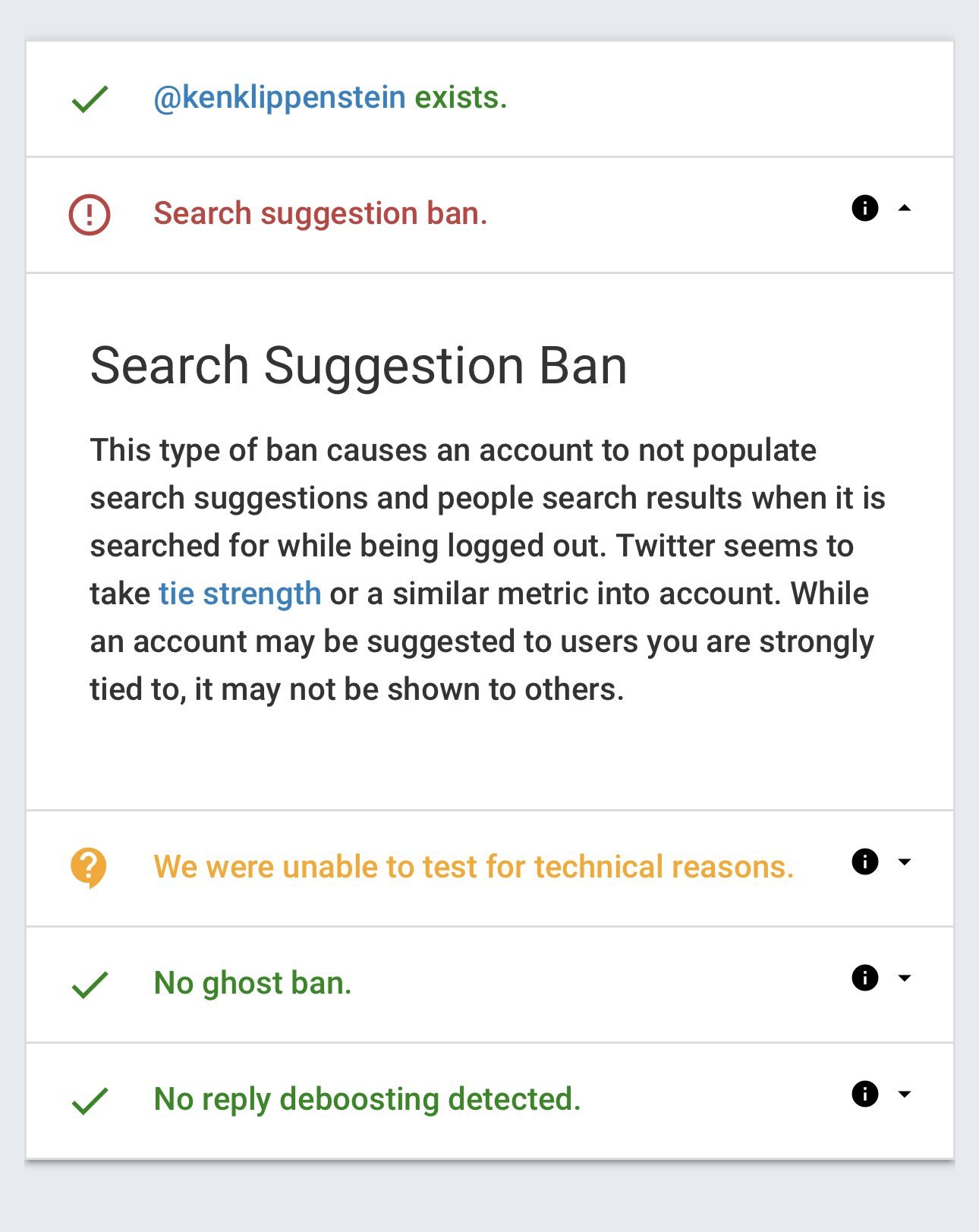Viewport: 979px width, 1232px height.
Task: Click the checkmark beside No reply deboosting detected
Action: (90, 1101)
